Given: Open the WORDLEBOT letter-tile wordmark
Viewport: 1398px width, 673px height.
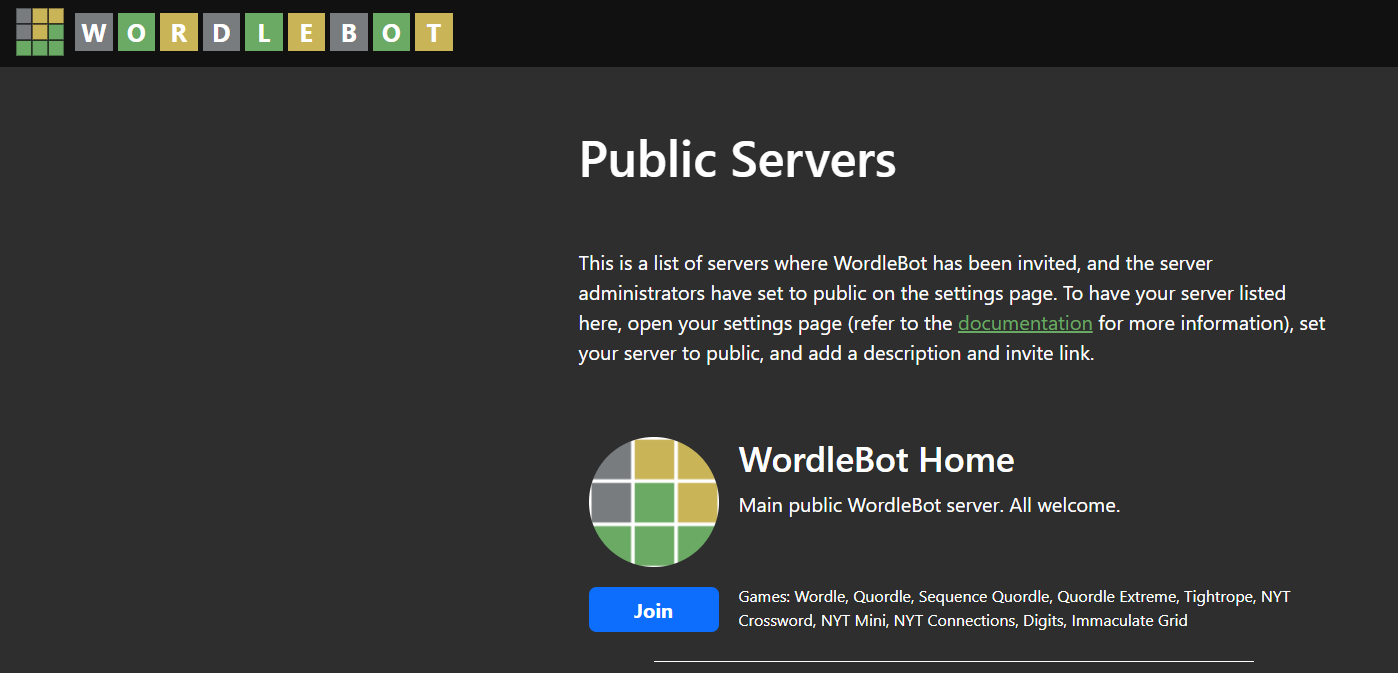Looking at the screenshot, I should [x=264, y=32].
